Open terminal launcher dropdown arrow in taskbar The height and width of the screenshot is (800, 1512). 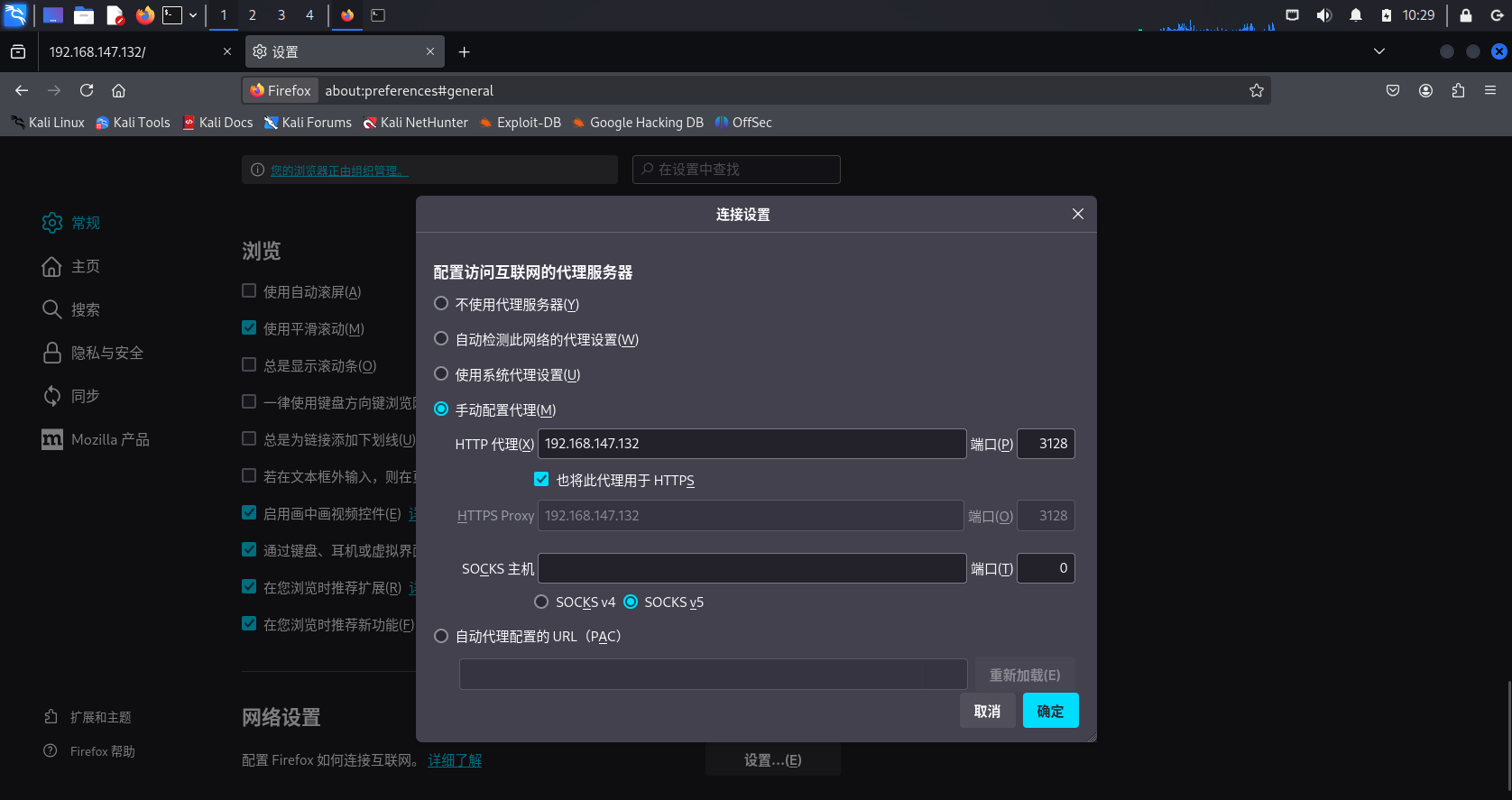point(193,15)
